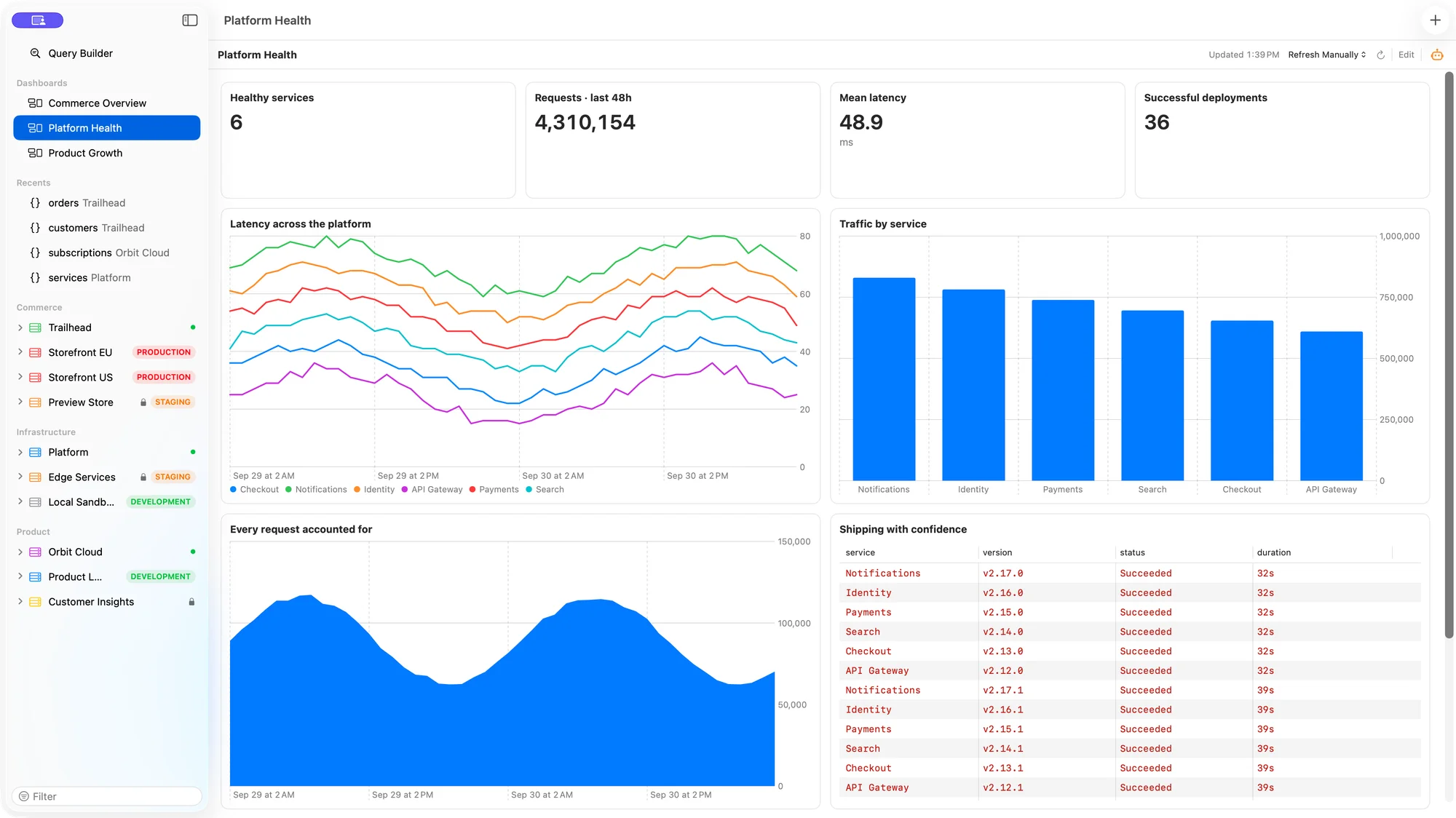Image resolution: width=1456 pixels, height=818 pixels.
Task: Open recent orders Trailhead query
Action: pos(107,203)
